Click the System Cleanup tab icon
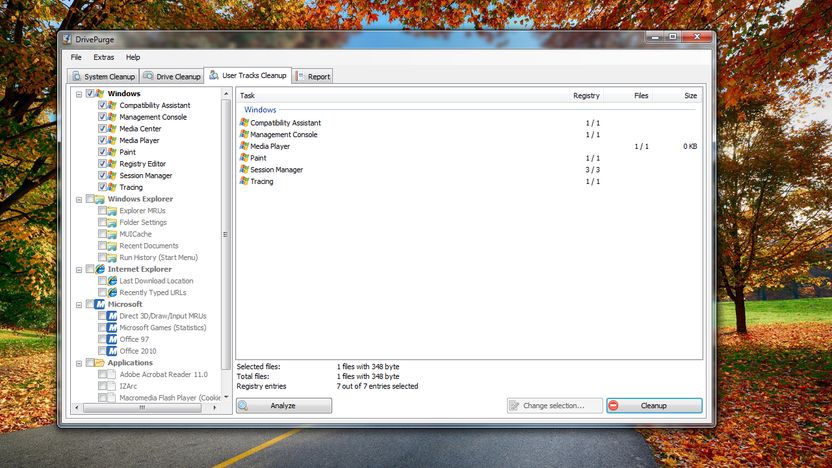The image size is (832, 468). [76, 76]
